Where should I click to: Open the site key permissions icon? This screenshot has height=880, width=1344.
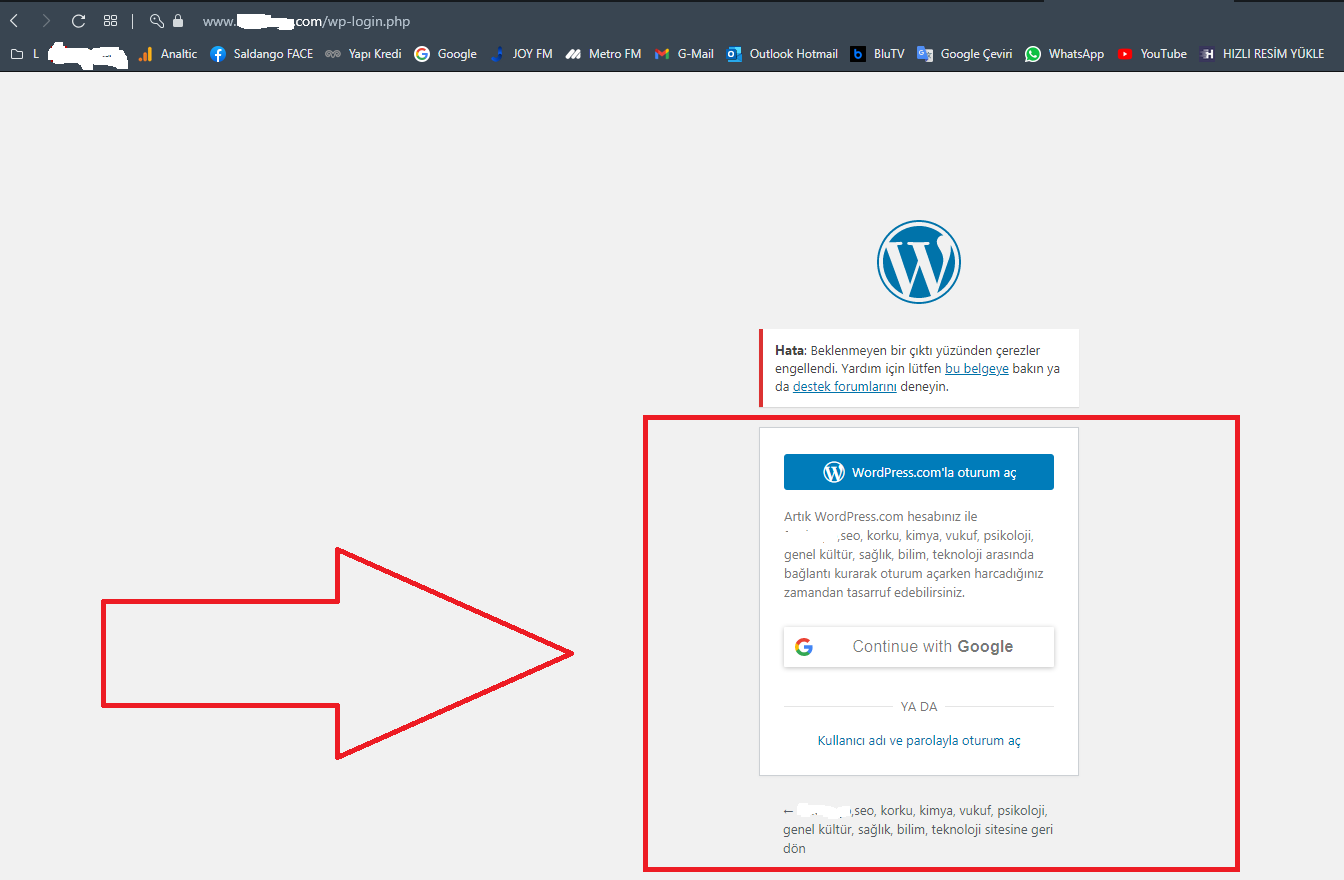156,21
